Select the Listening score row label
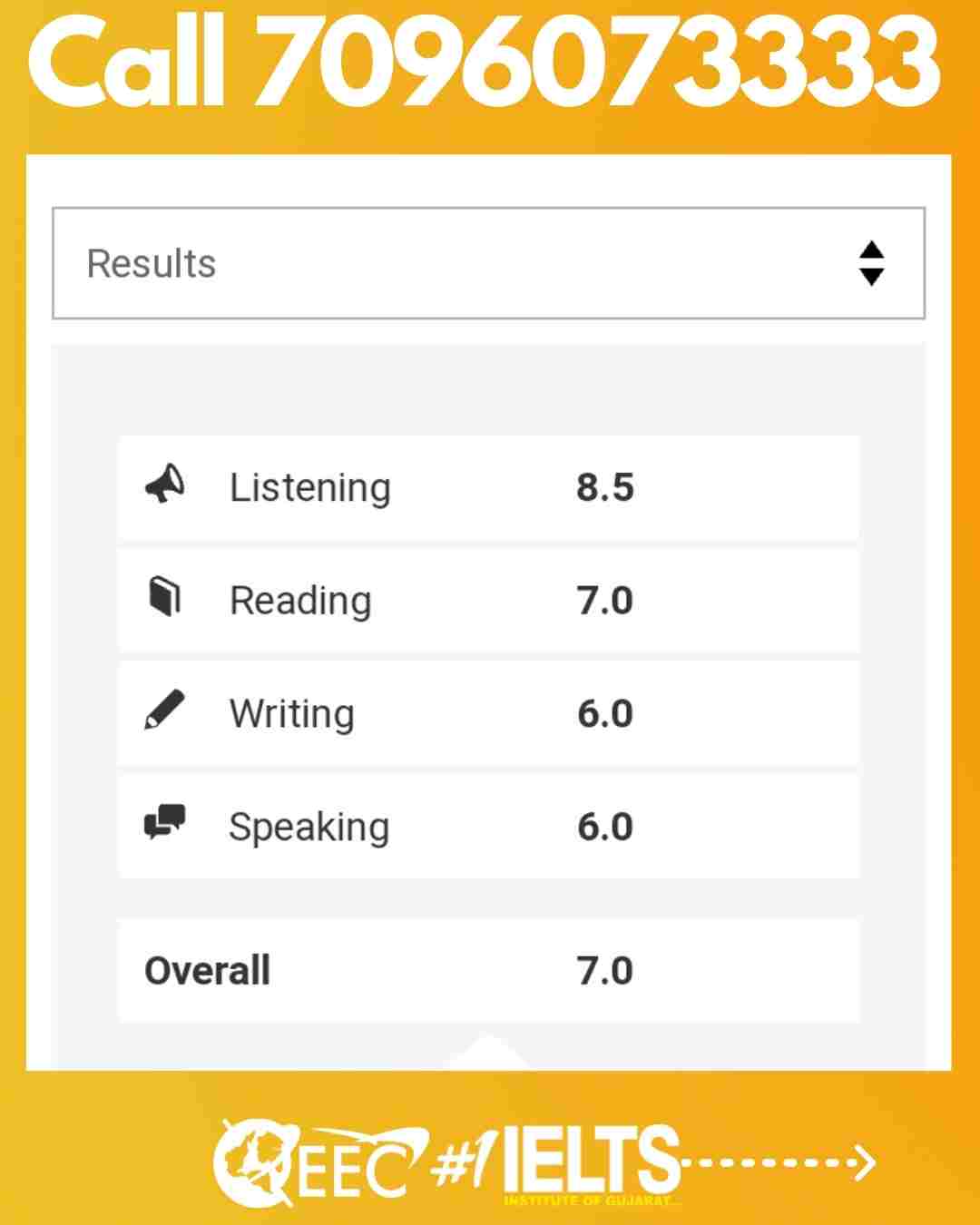 310,488
